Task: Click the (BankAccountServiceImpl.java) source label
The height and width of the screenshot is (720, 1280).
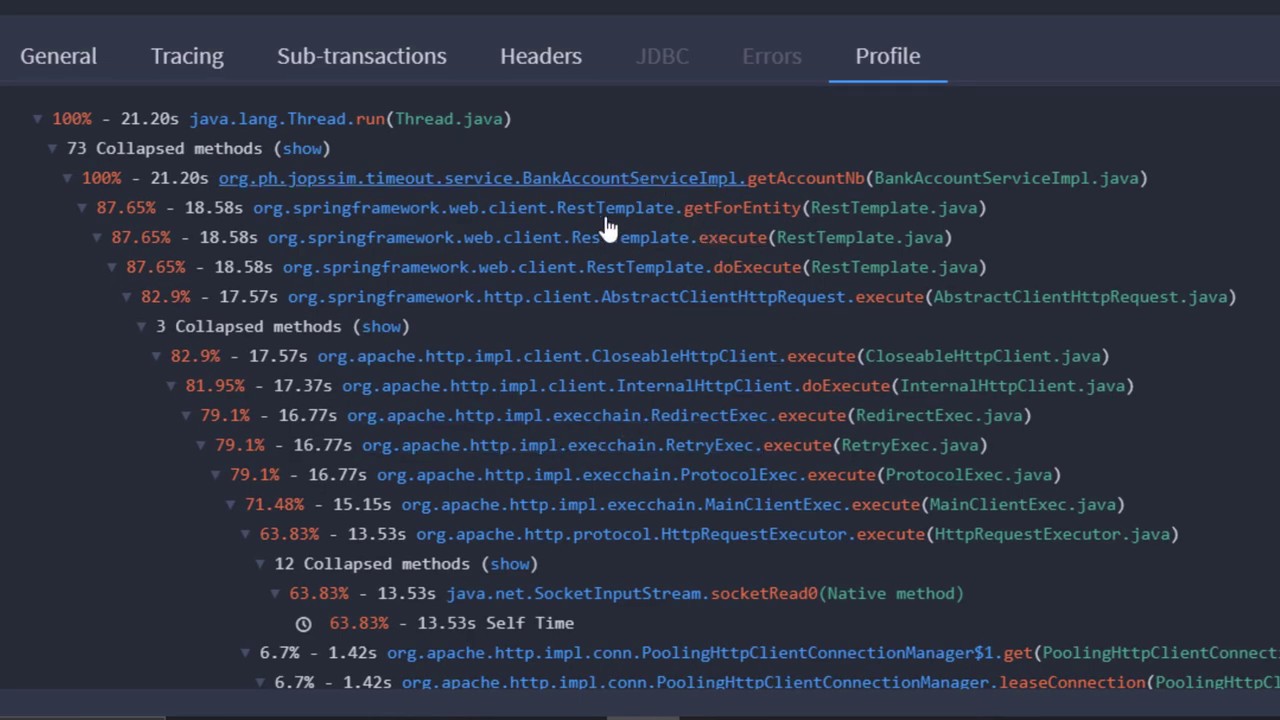Action: [x=1006, y=178]
